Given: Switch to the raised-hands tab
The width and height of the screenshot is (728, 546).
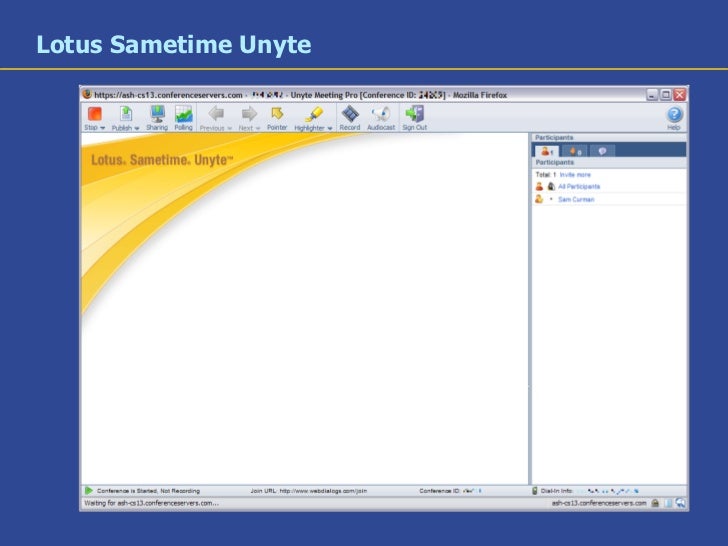Looking at the screenshot, I should click(x=575, y=151).
